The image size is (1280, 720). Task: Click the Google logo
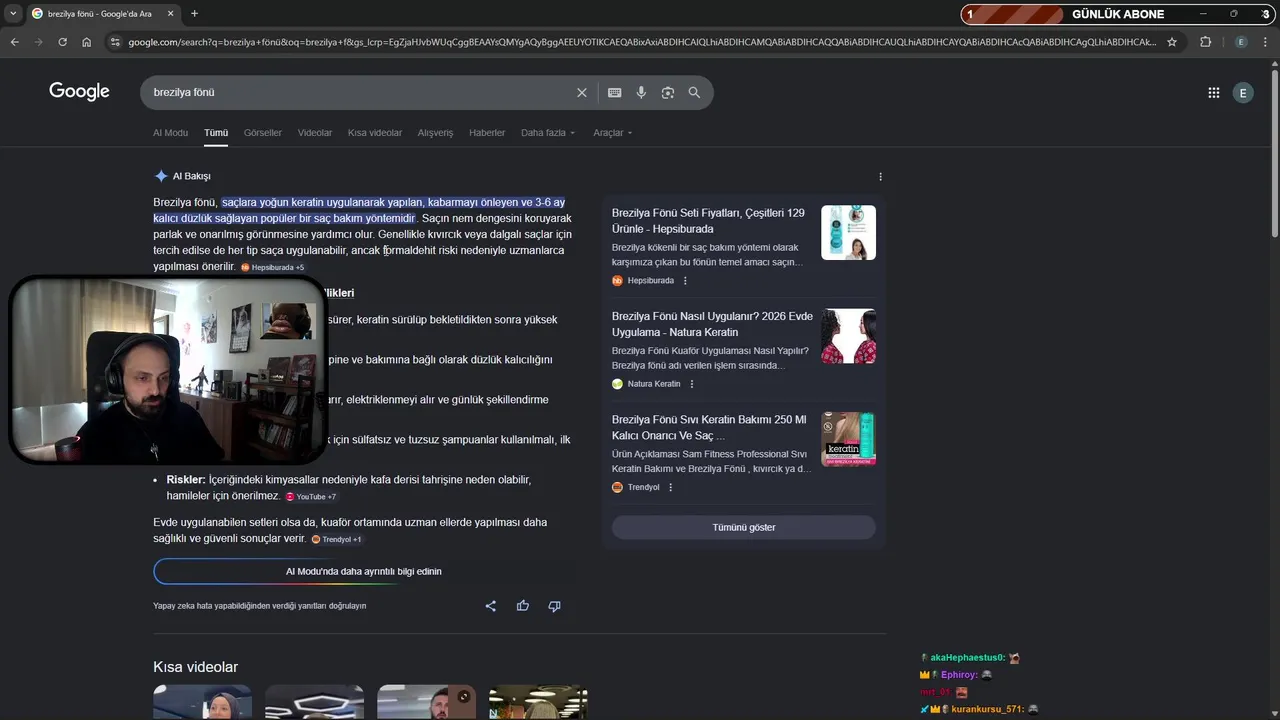coord(79,92)
